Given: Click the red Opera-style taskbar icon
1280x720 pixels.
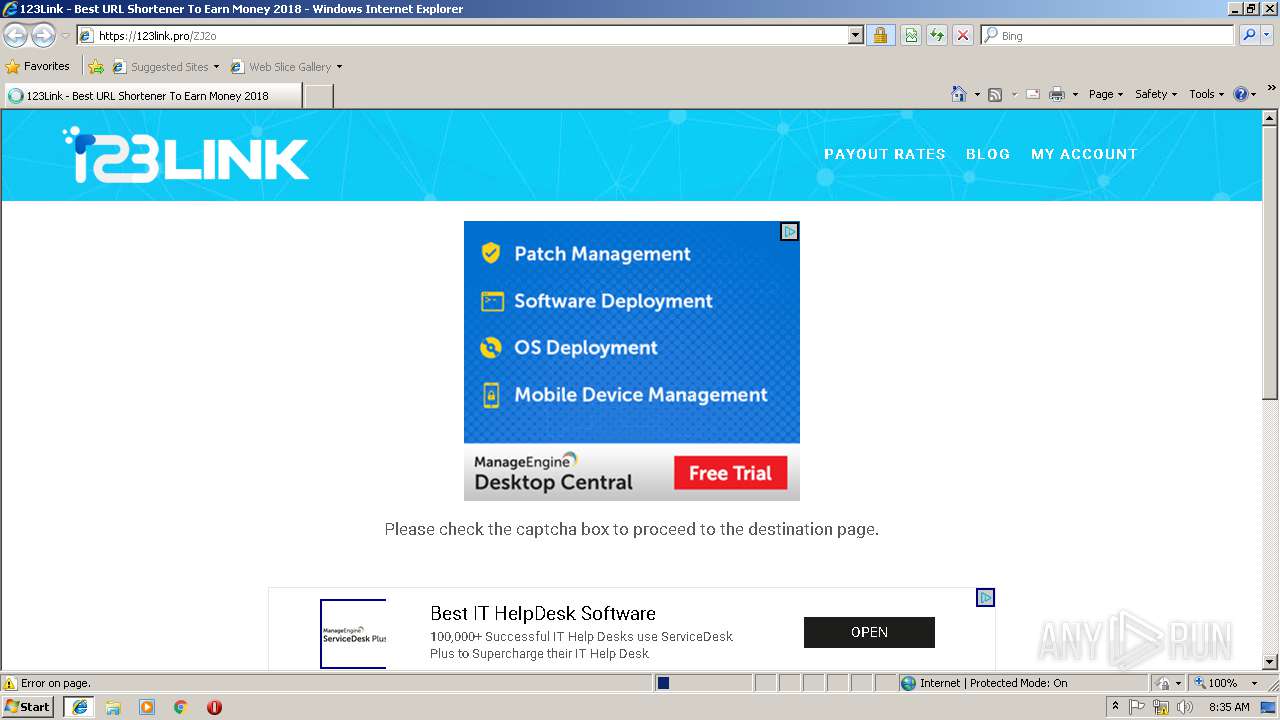Looking at the screenshot, I should (214, 707).
